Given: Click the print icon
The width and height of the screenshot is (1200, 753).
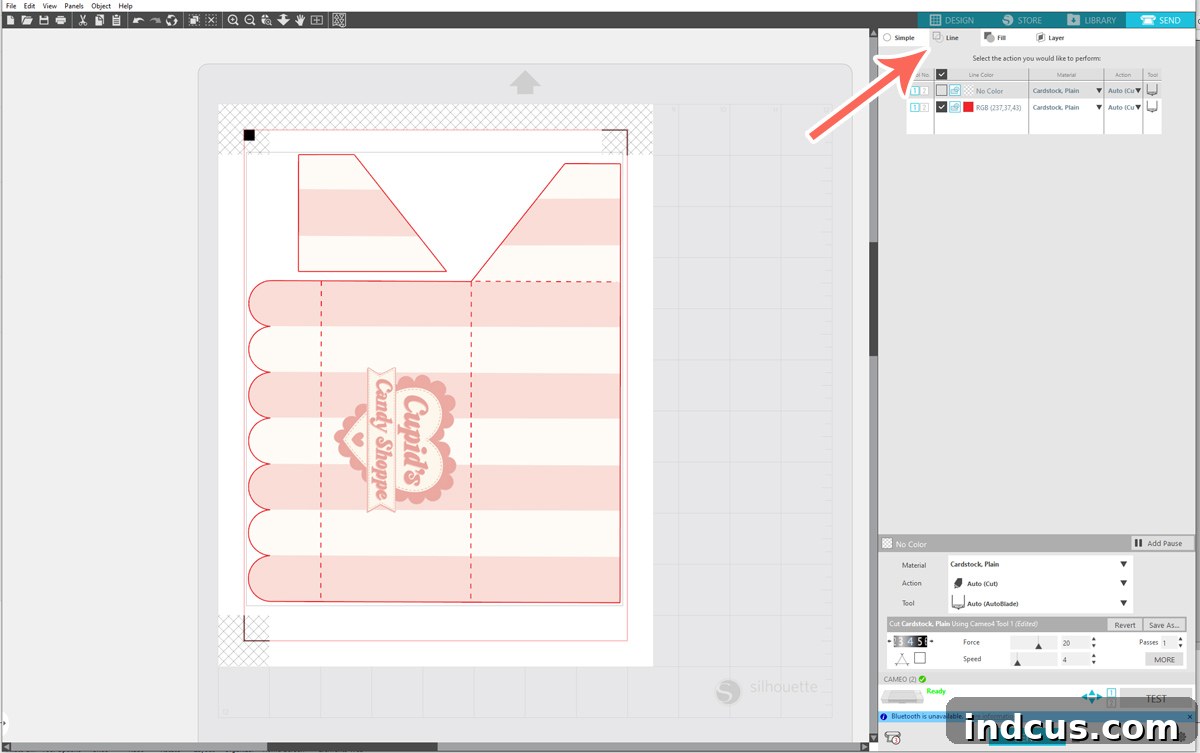Looking at the screenshot, I should pos(61,20).
